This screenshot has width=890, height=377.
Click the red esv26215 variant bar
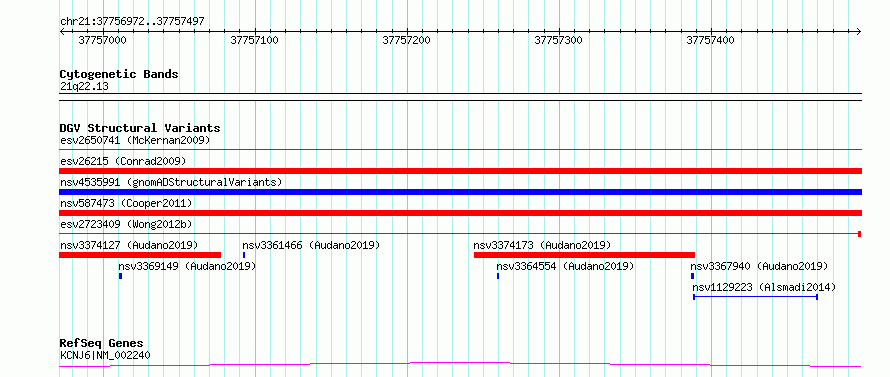pyautogui.click(x=460, y=171)
